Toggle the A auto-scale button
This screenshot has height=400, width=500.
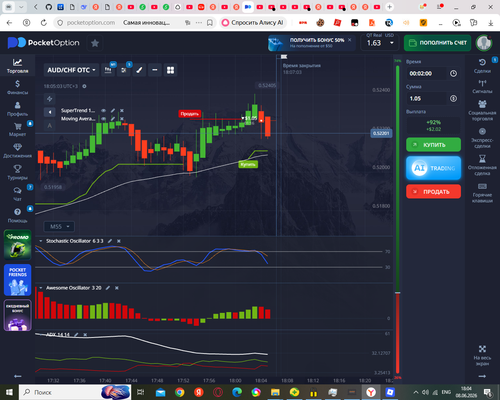point(49,125)
